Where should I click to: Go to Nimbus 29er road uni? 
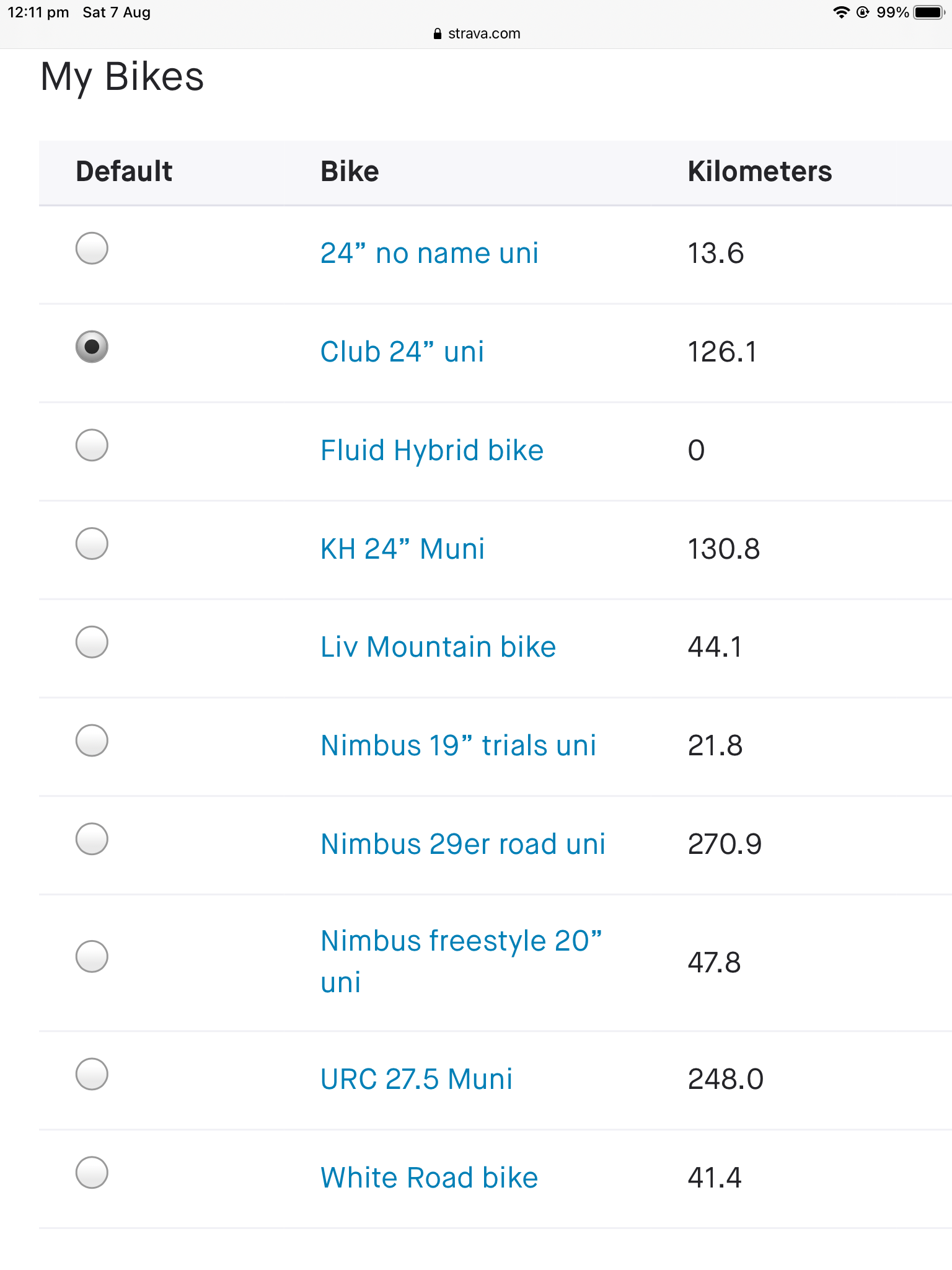[462, 844]
